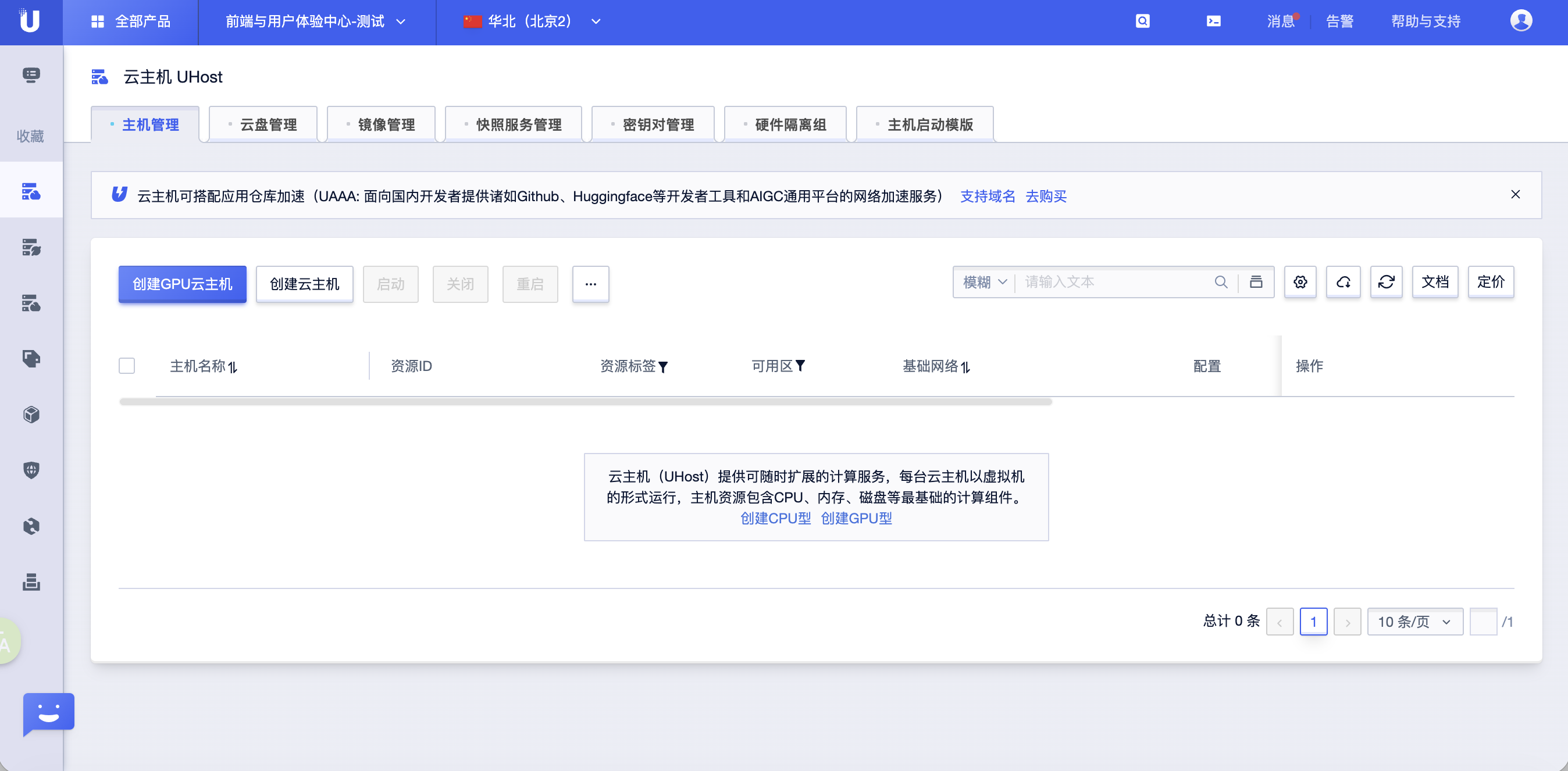Switch to the 主机管理 tab

(145, 124)
